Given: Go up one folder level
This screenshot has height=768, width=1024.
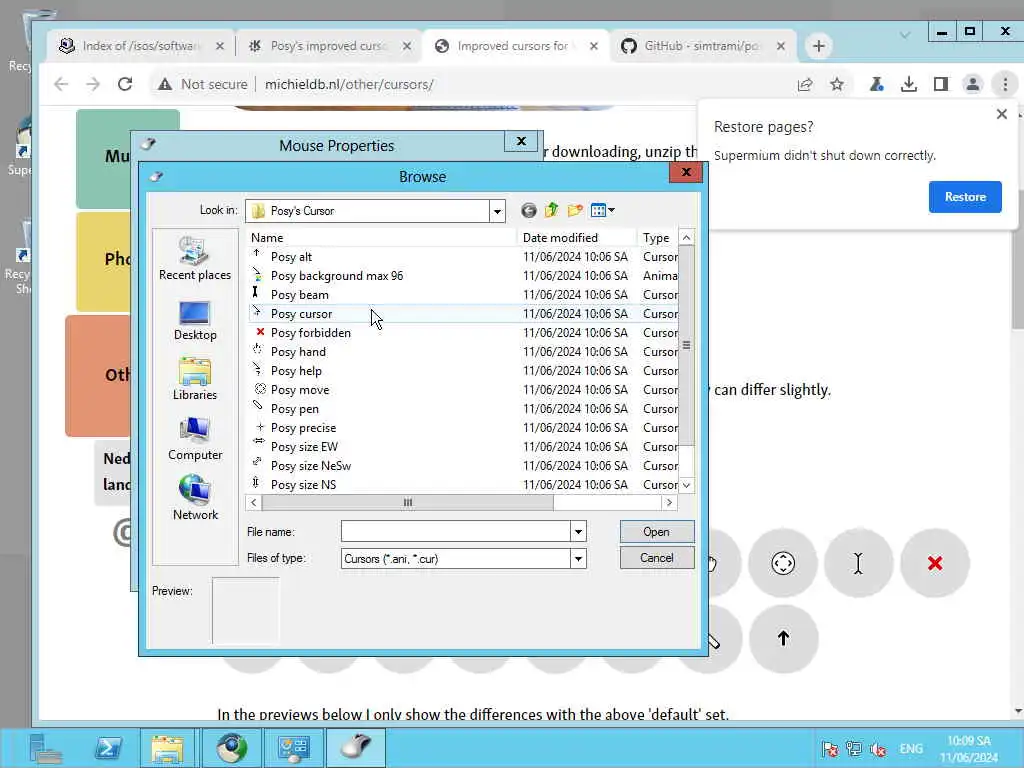Looking at the screenshot, I should [x=552, y=210].
